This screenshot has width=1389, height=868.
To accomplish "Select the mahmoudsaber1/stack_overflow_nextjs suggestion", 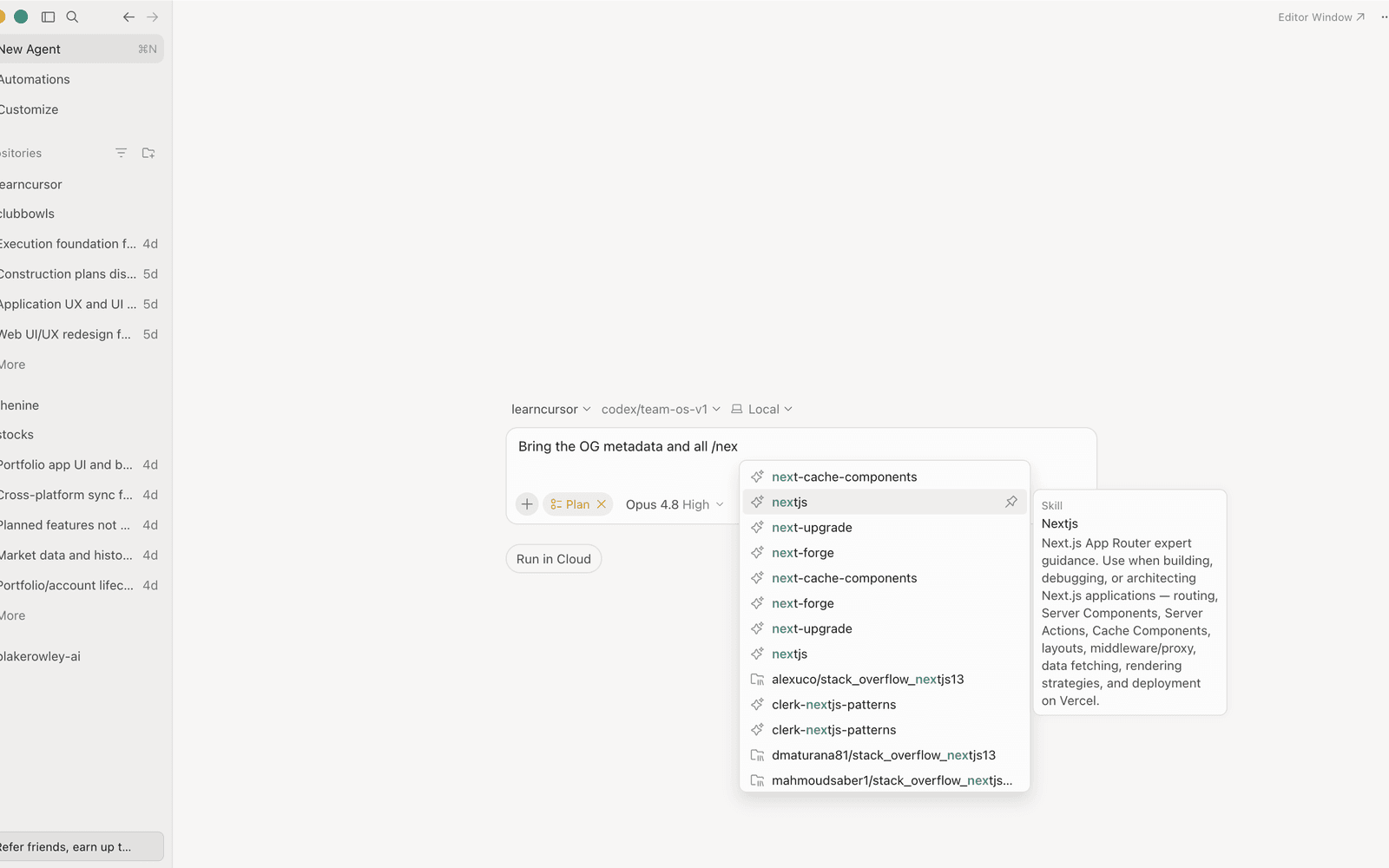I will [885, 780].
